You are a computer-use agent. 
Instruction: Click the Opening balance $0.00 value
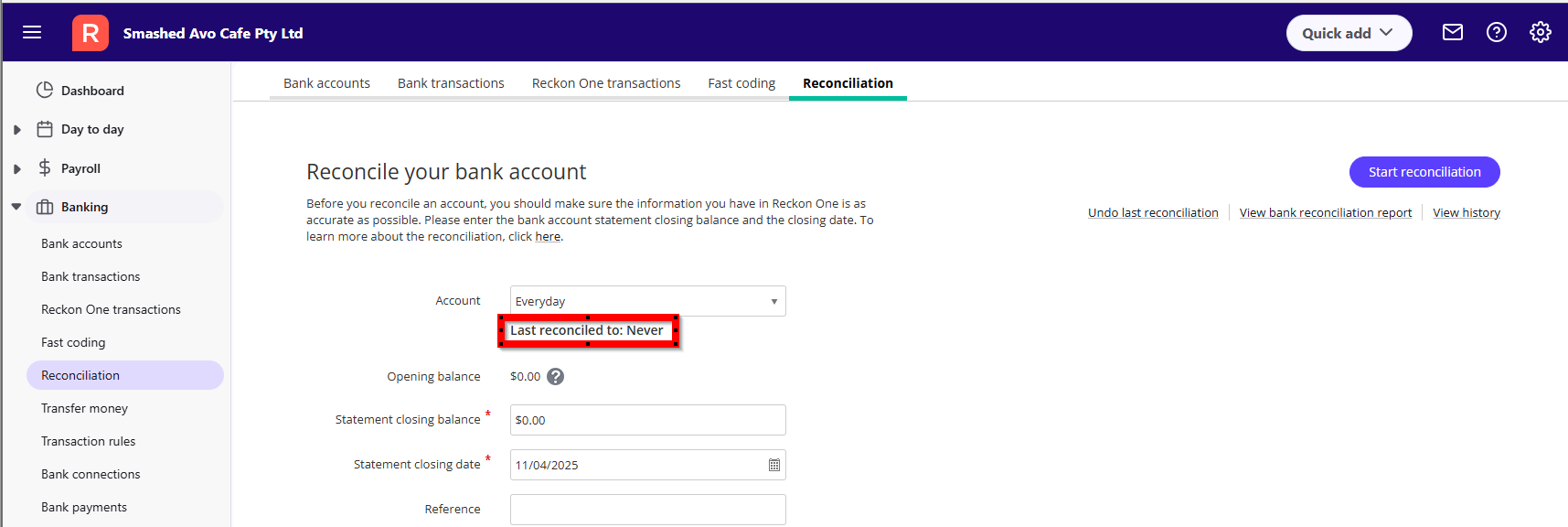(526, 376)
